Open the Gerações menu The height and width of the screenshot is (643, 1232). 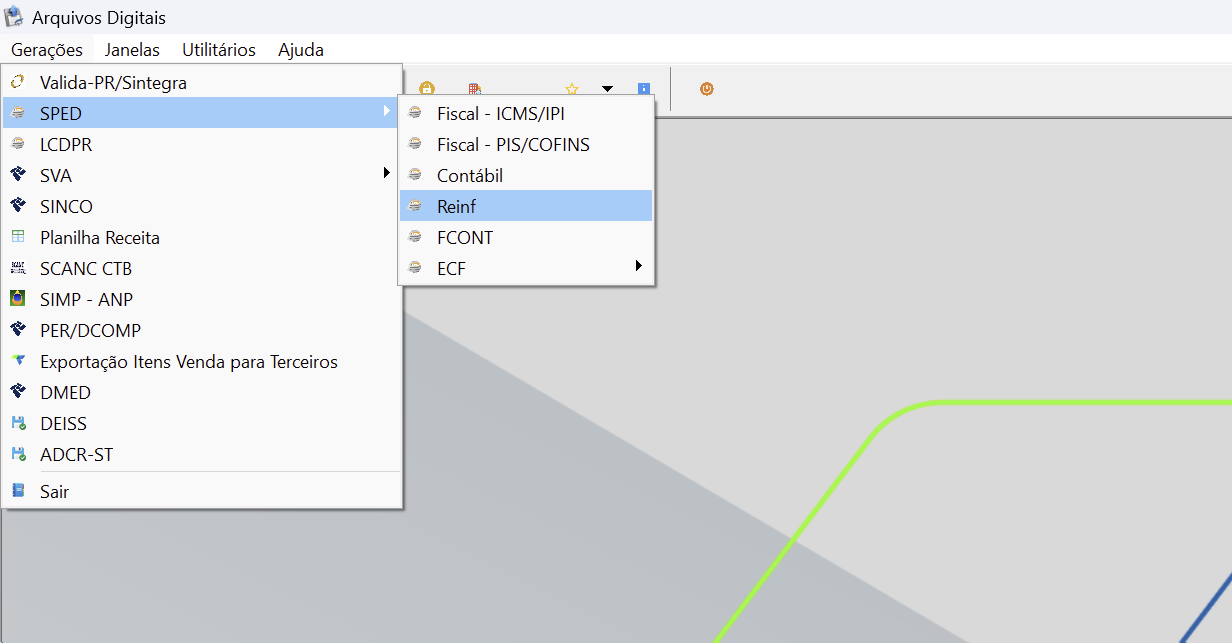point(47,50)
